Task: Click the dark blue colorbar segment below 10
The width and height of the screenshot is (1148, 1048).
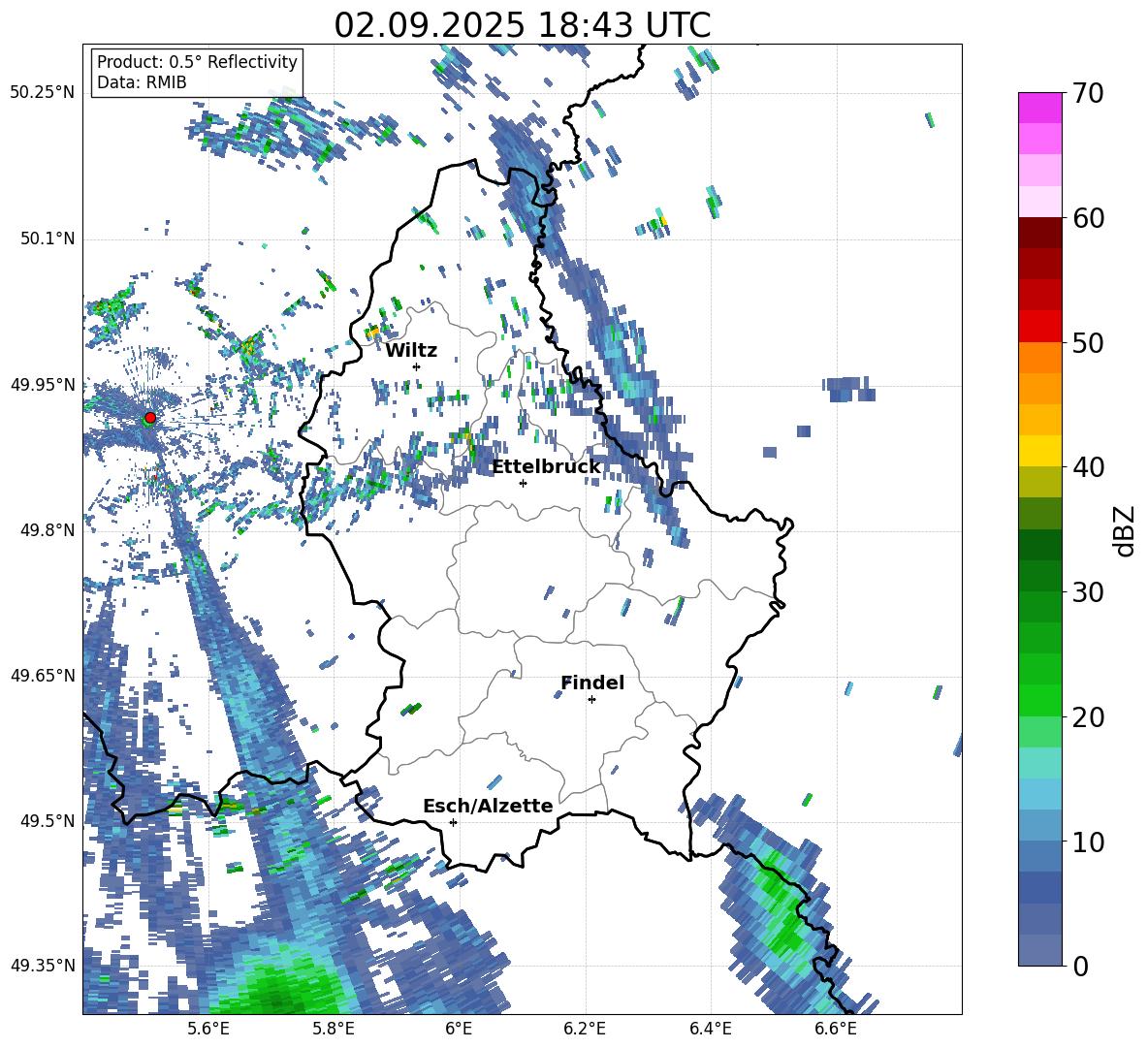Action: (1039, 887)
